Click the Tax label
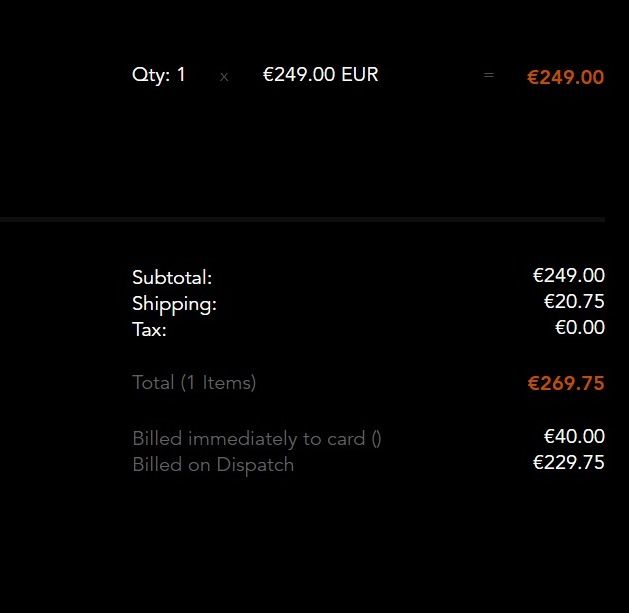 click(149, 330)
